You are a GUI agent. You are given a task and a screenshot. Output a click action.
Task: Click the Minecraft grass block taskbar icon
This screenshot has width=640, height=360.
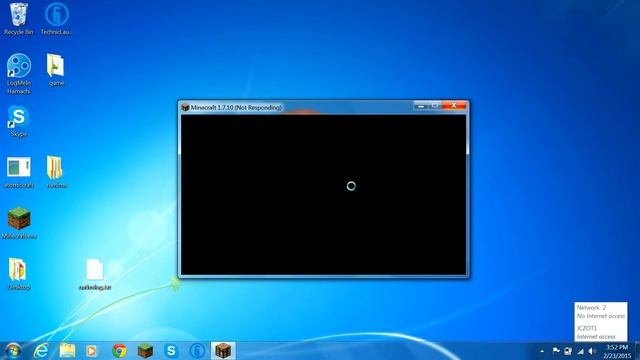point(145,351)
